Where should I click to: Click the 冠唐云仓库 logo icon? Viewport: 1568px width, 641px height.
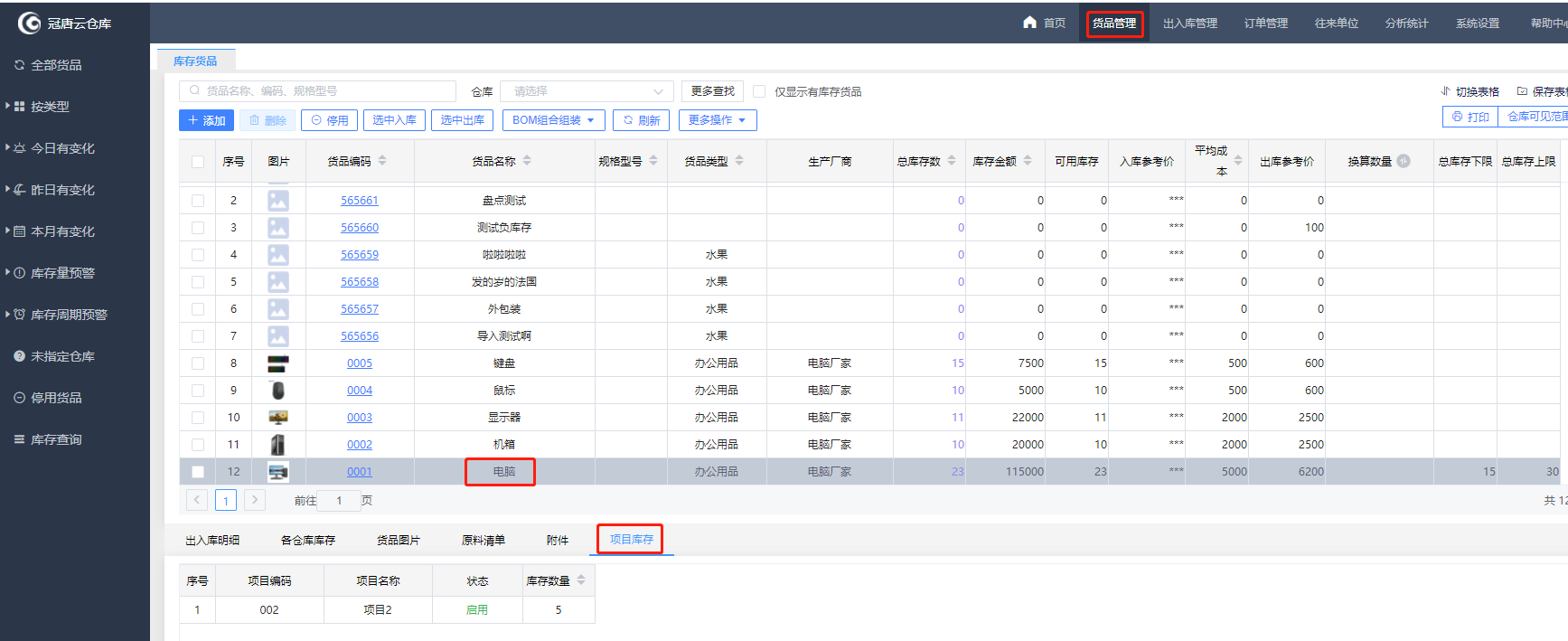(29, 23)
